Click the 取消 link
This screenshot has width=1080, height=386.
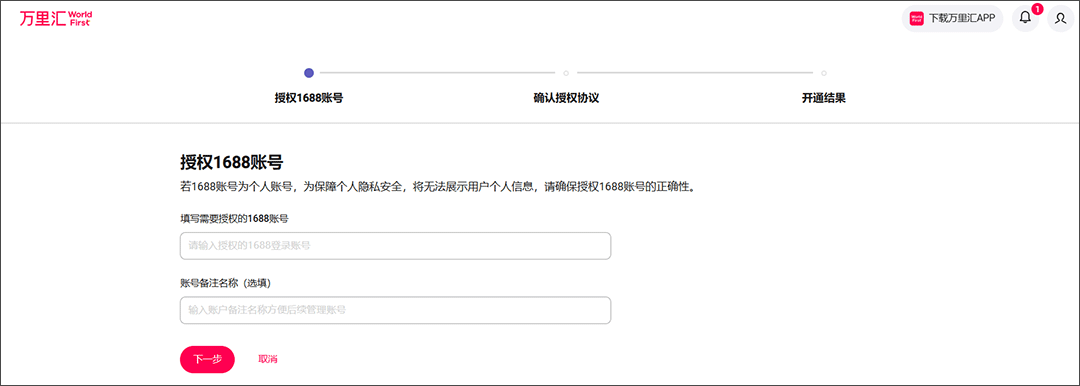pyautogui.click(x=268, y=359)
